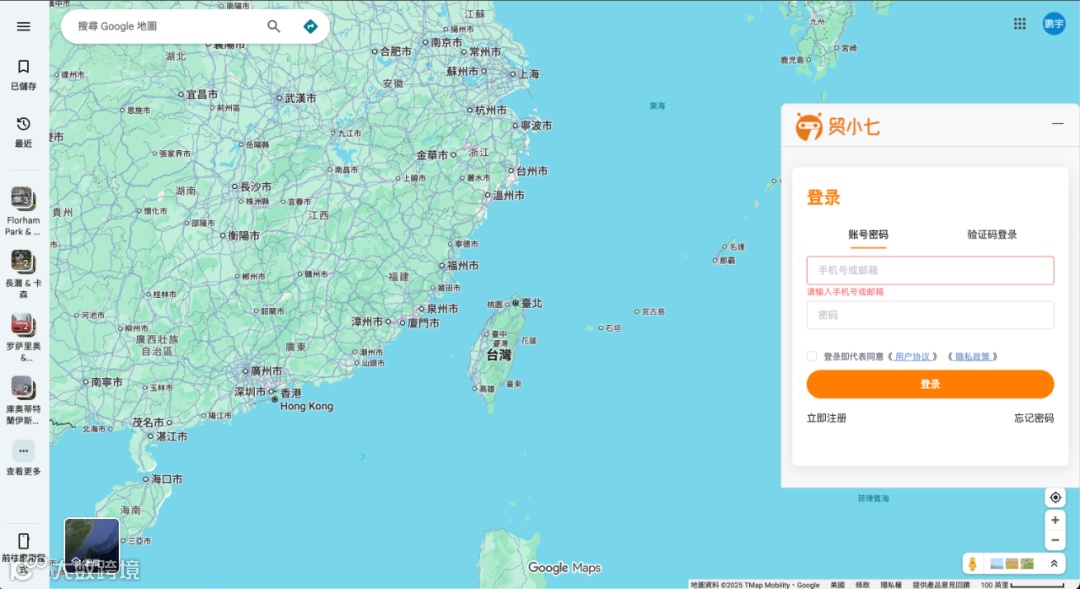The image size is (1080, 589).
Task: Click the 台灣 map label
Action: 499,355
